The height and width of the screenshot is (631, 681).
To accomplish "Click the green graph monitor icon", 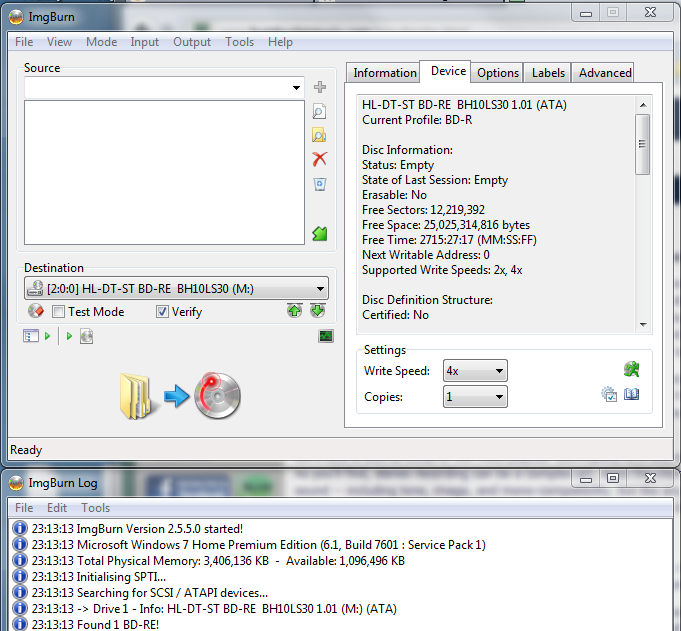I will point(326,336).
